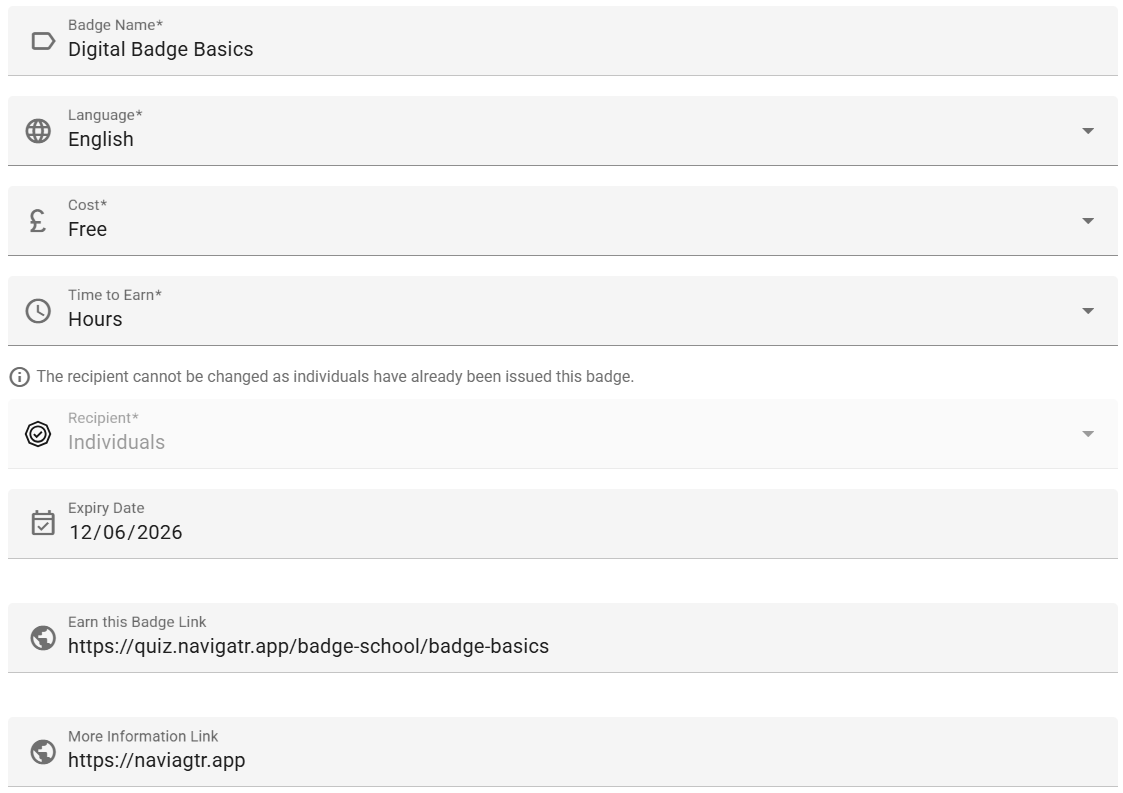The image size is (1123, 793).
Task: Open the Time to Earn dropdown arrow
Action: click(1088, 311)
